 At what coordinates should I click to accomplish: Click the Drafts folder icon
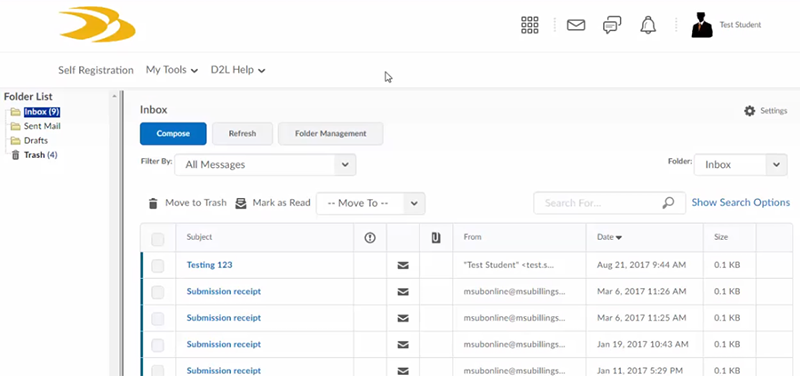click(15, 140)
